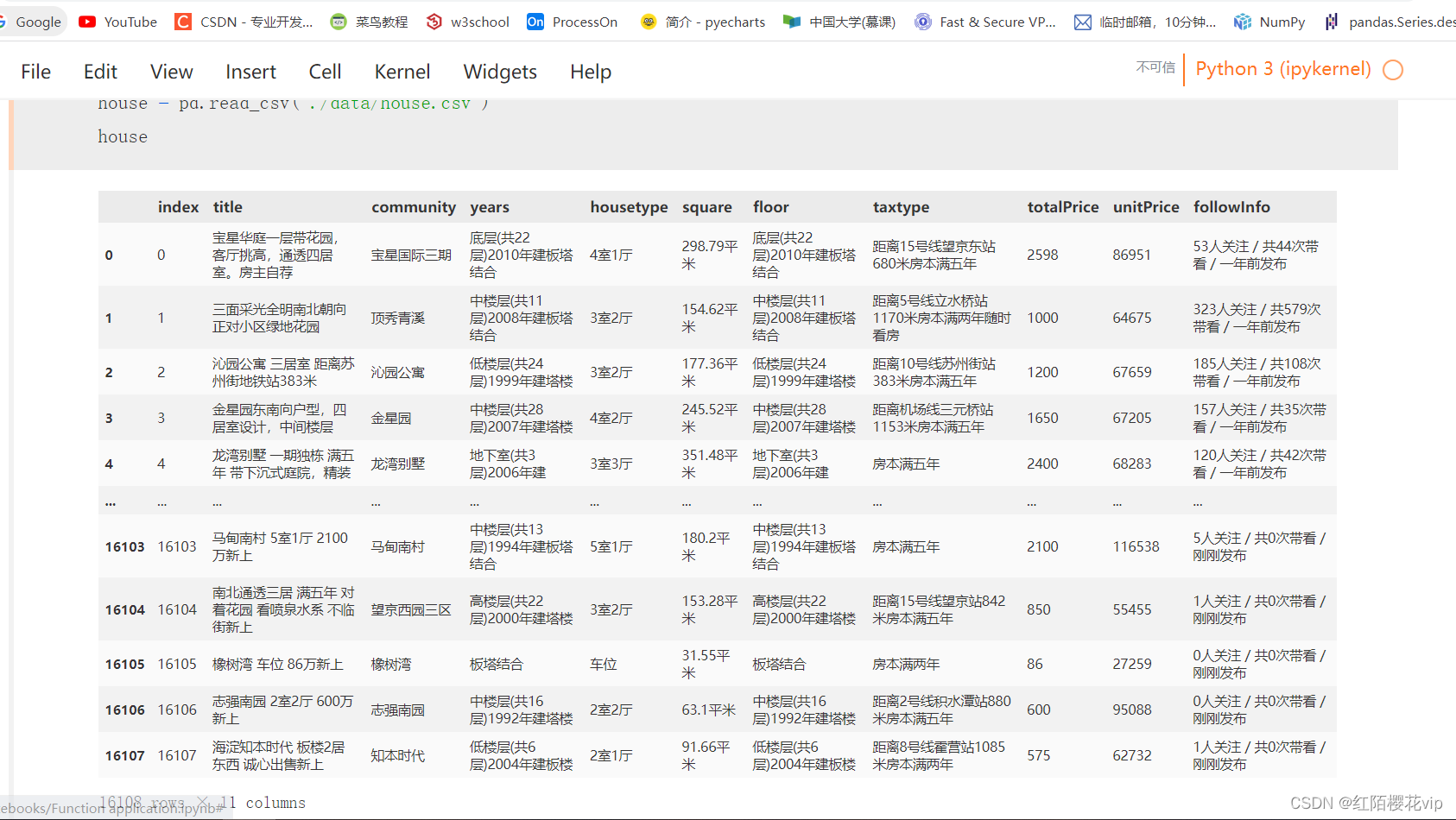Select unitPrice cell '116538'
Viewport: 1456px width, 820px height.
1136,546
